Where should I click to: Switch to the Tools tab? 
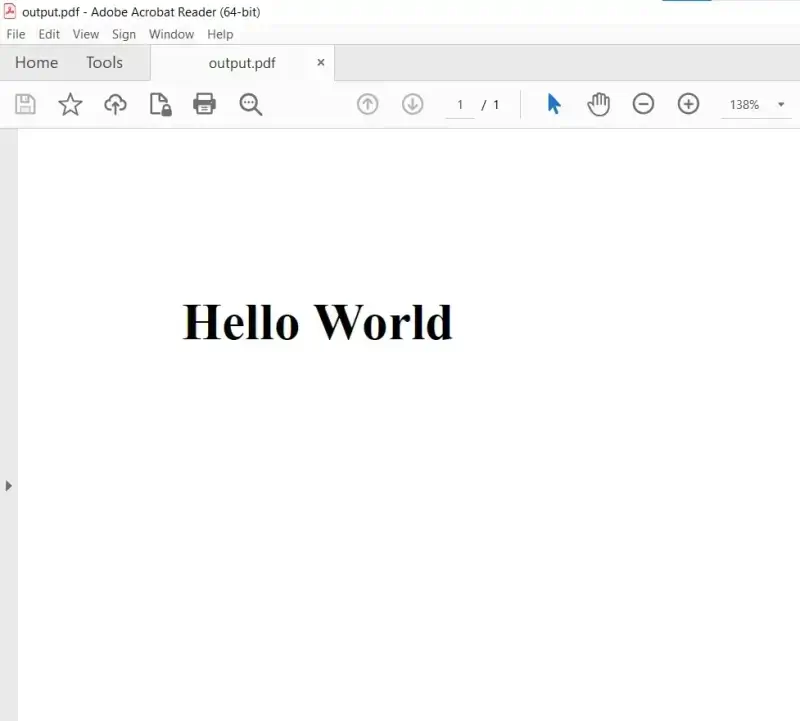(x=105, y=62)
